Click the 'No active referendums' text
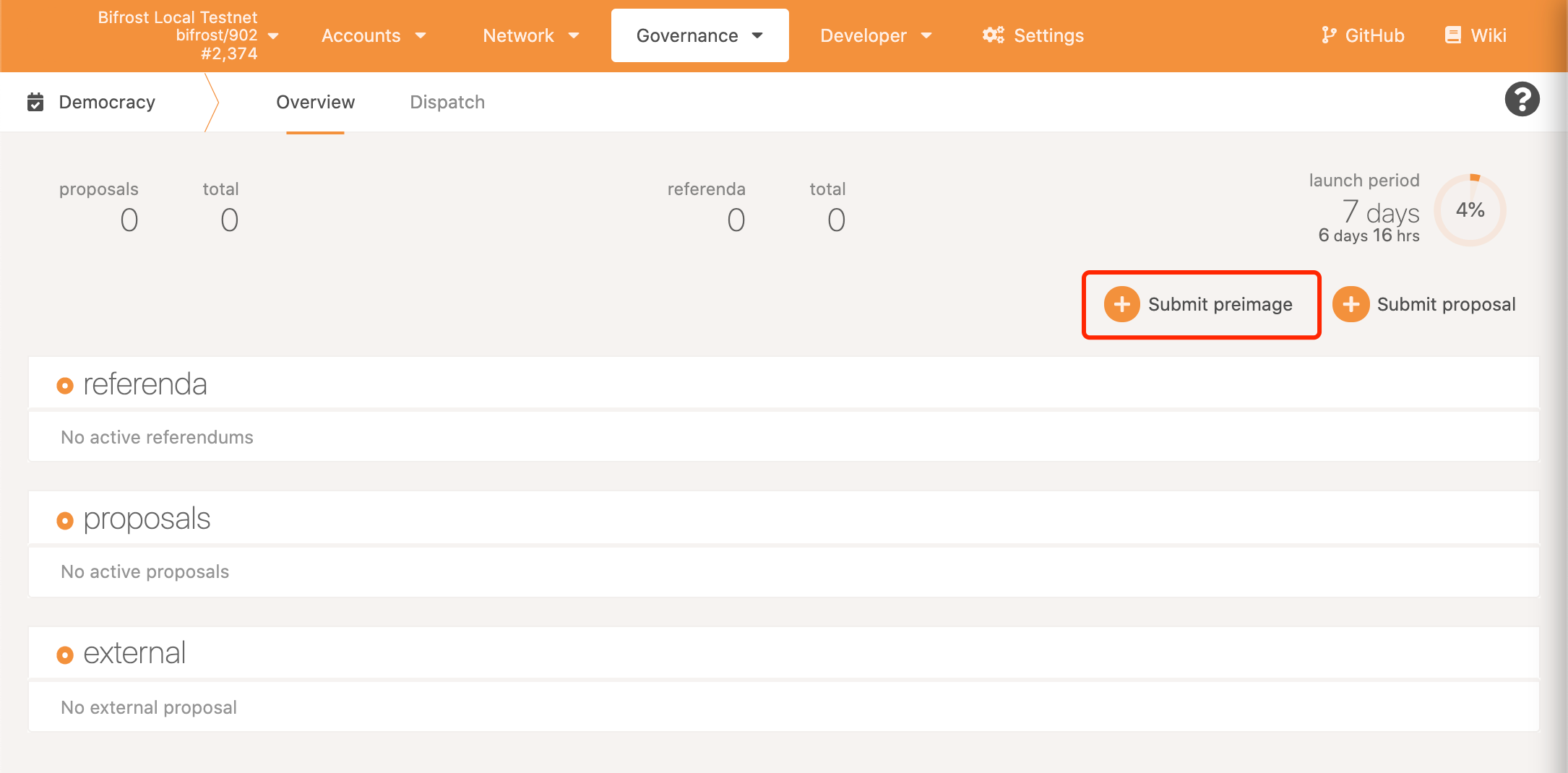This screenshot has height=773, width=1568. tap(157, 437)
